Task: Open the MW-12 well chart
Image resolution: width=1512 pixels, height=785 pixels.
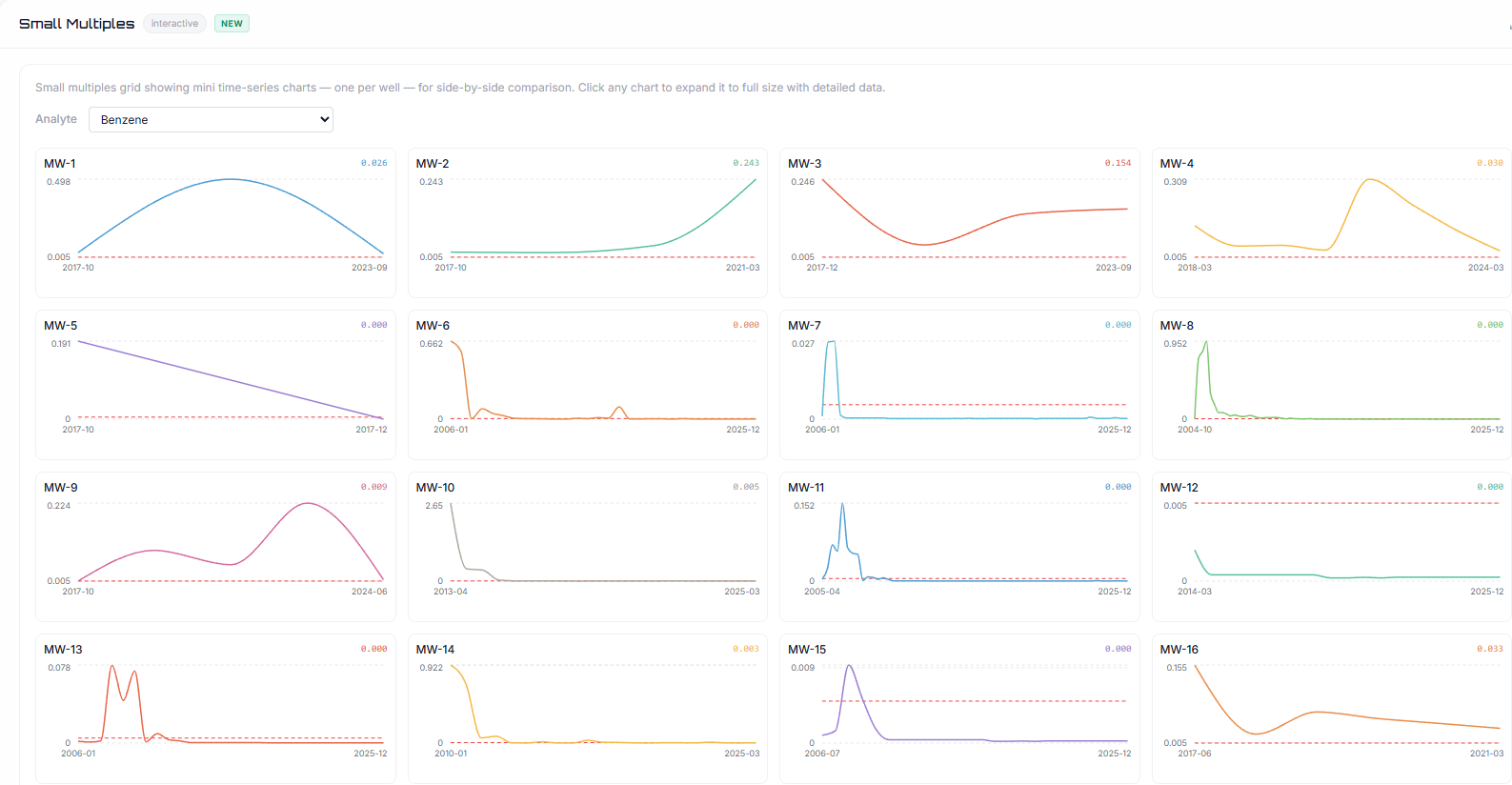Action: [x=1331, y=546]
